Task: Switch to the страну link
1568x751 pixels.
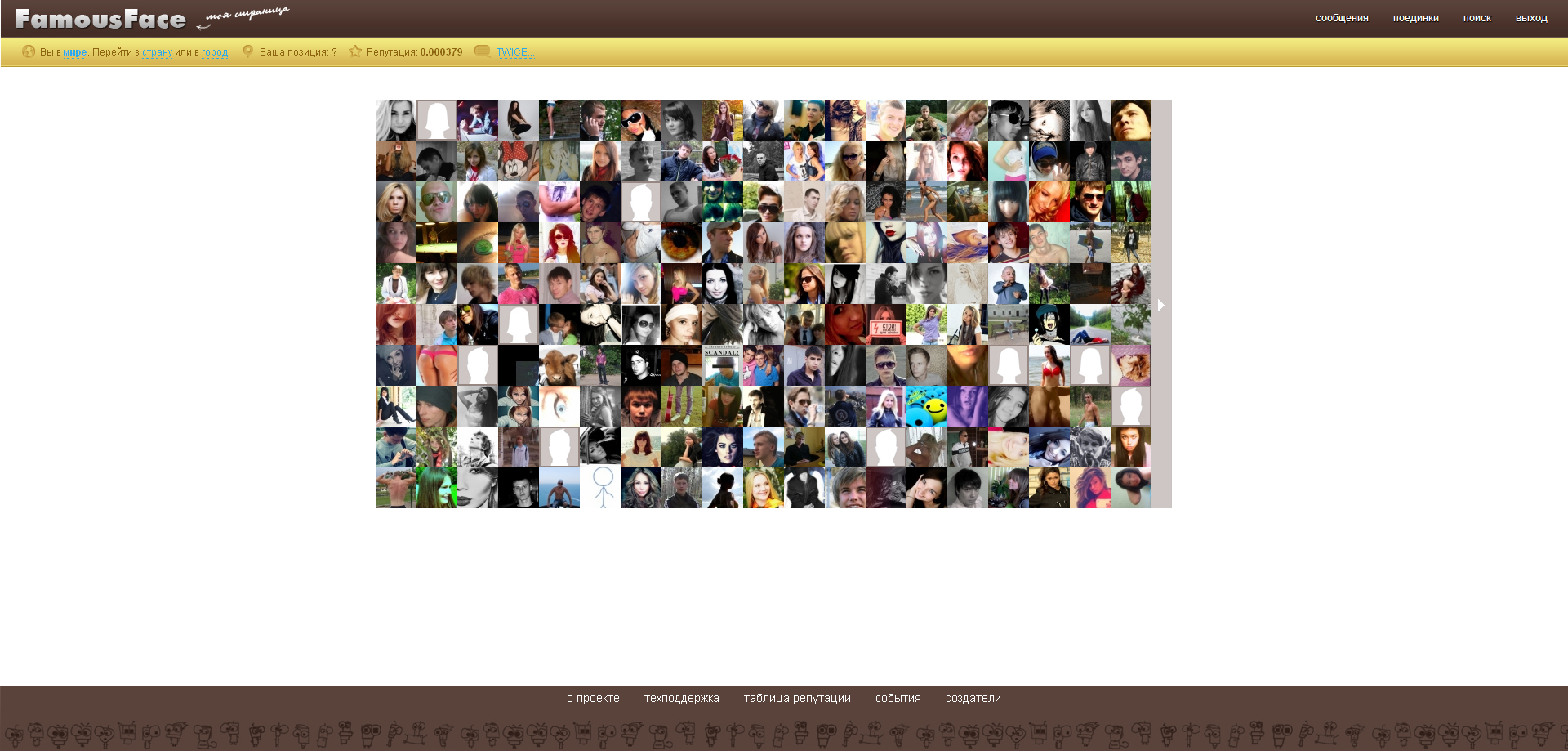Action: (x=158, y=52)
